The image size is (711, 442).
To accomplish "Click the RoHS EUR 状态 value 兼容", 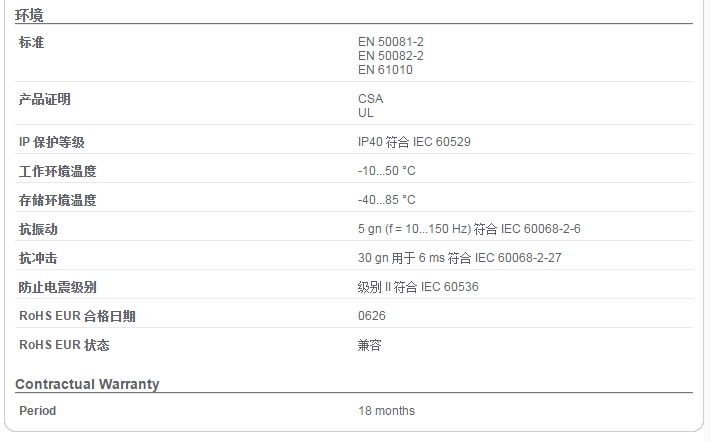I will click(370, 345).
